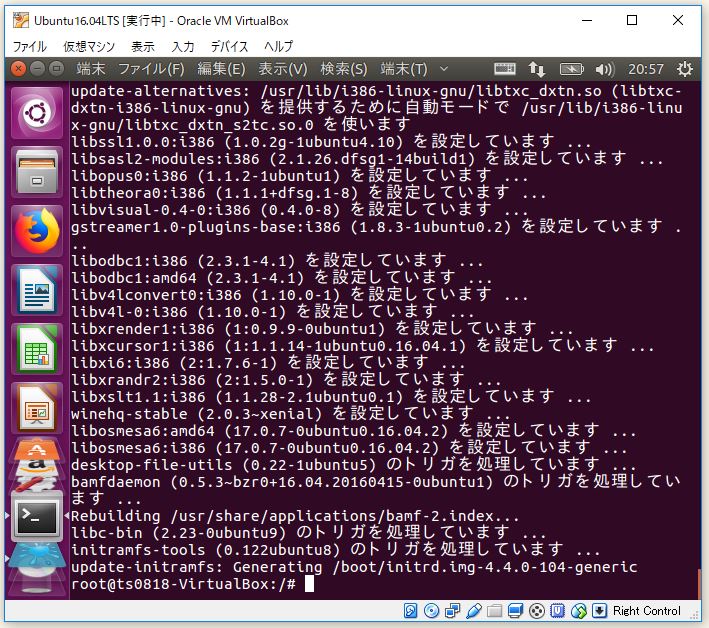Click the libc-bin (2.23-0ubuntu9) line

pos(308,533)
